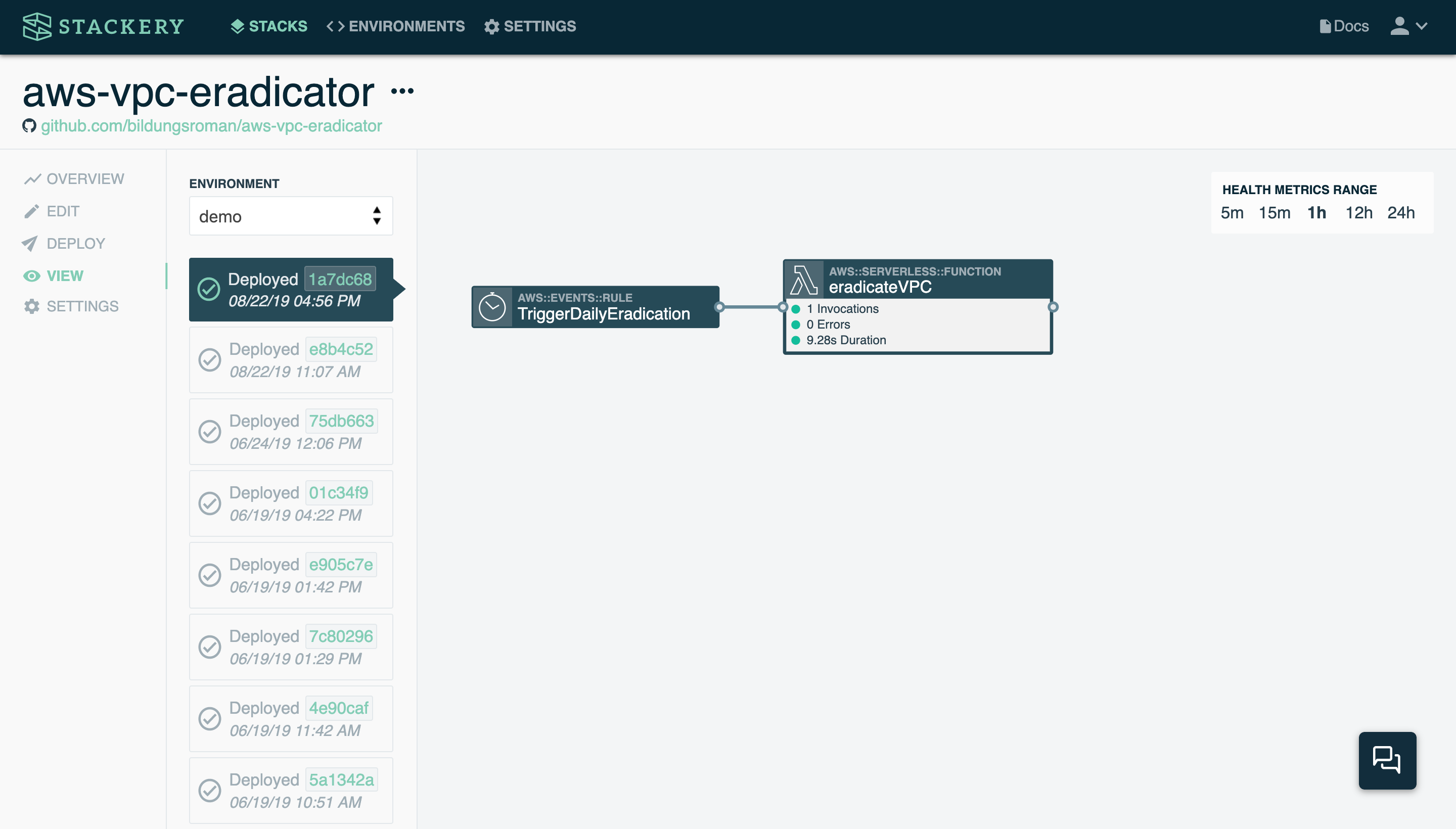Switch health metrics range to 12h
Viewport: 1456px width, 829px height.
[x=1358, y=213]
